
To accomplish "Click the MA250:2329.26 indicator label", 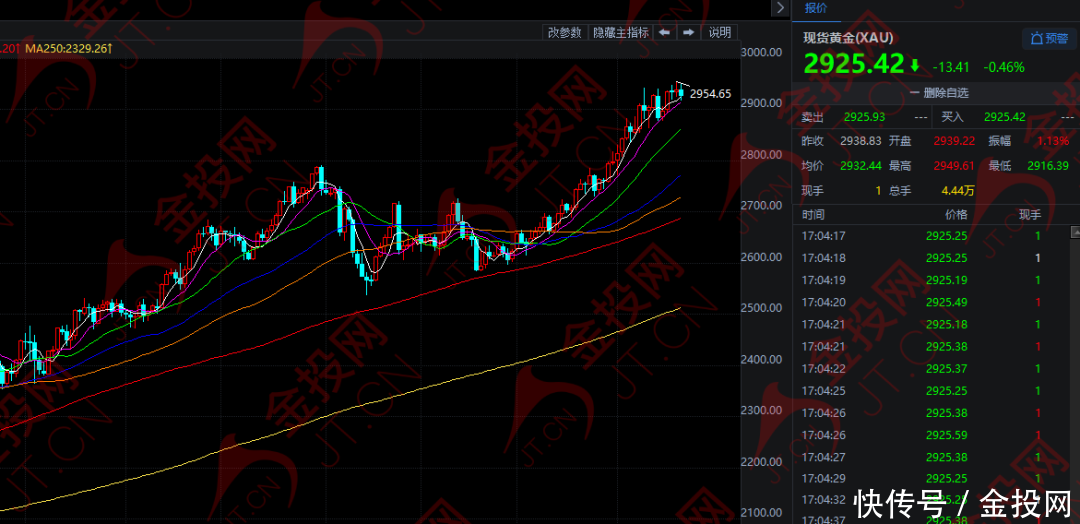I will point(68,48).
